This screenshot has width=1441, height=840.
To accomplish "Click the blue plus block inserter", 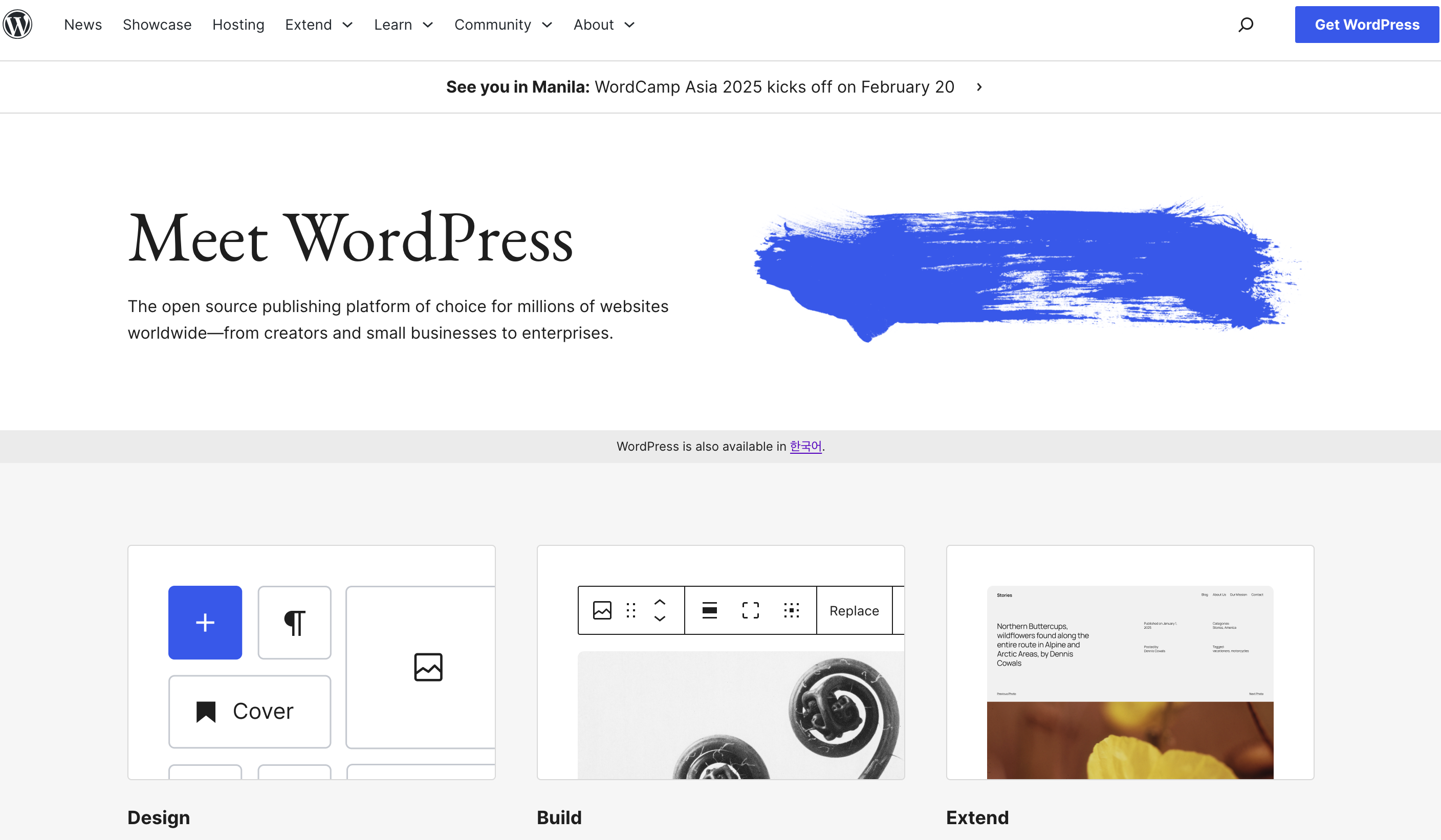I will point(205,622).
